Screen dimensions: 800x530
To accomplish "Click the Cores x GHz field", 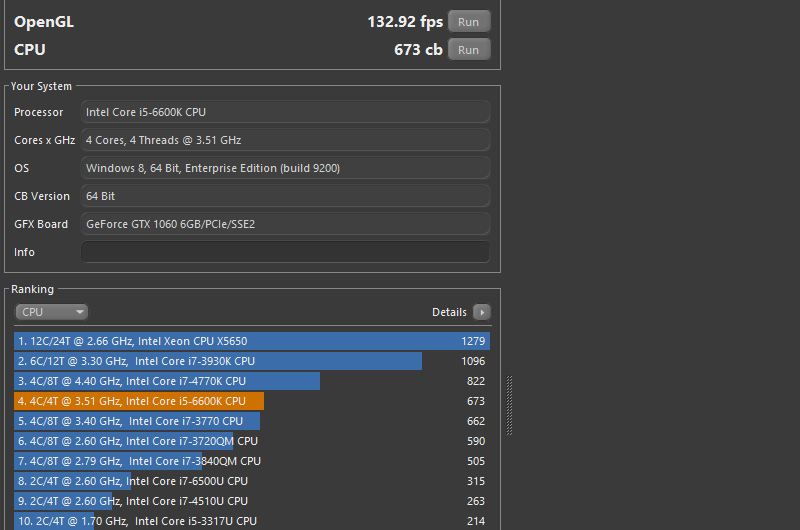I will click(285, 140).
